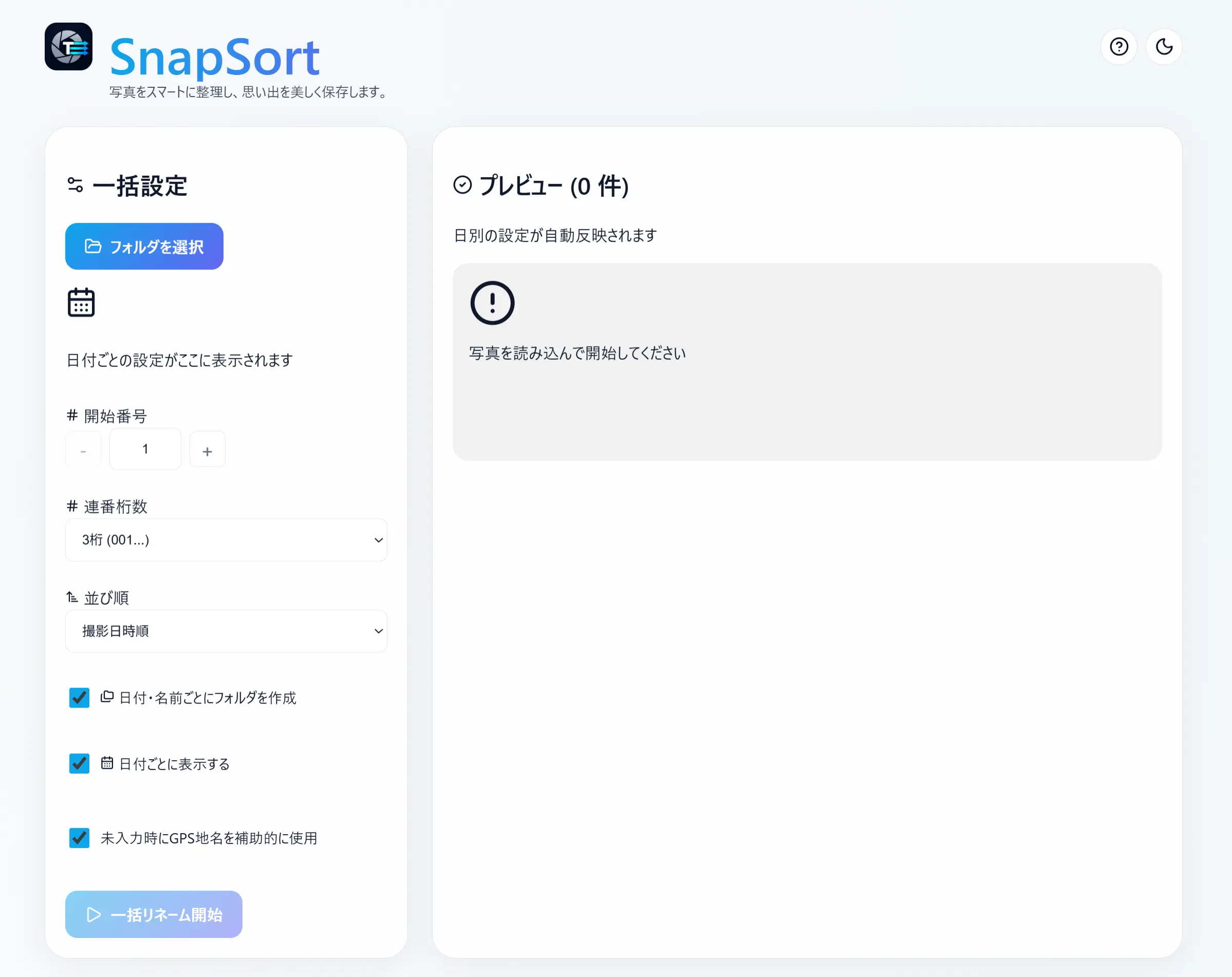The width and height of the screenshot is (1232, 977).
Task: Click the hash icon next to 開始番号
Action: point(72,415)
